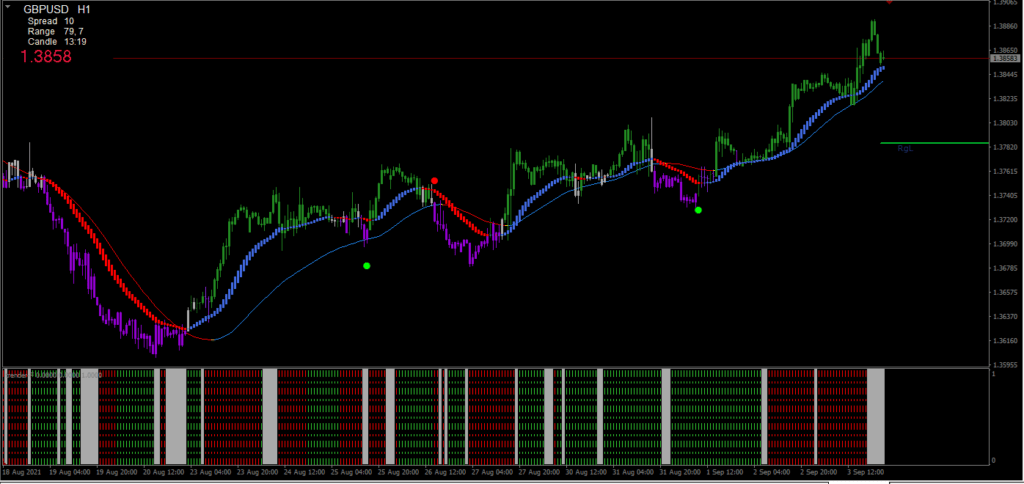Select the red horizontal price line
This screenshot has height=484, width=1024.
pyautogui.click(x=500, y=59)
